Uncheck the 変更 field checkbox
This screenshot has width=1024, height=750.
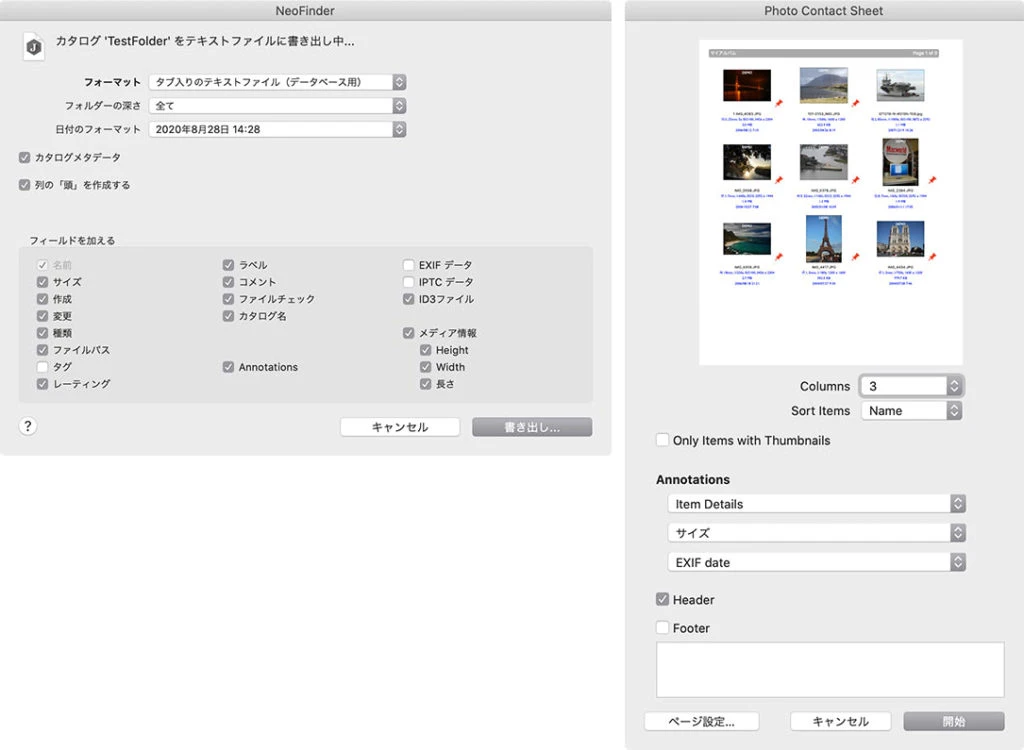[x=42, y=316]
